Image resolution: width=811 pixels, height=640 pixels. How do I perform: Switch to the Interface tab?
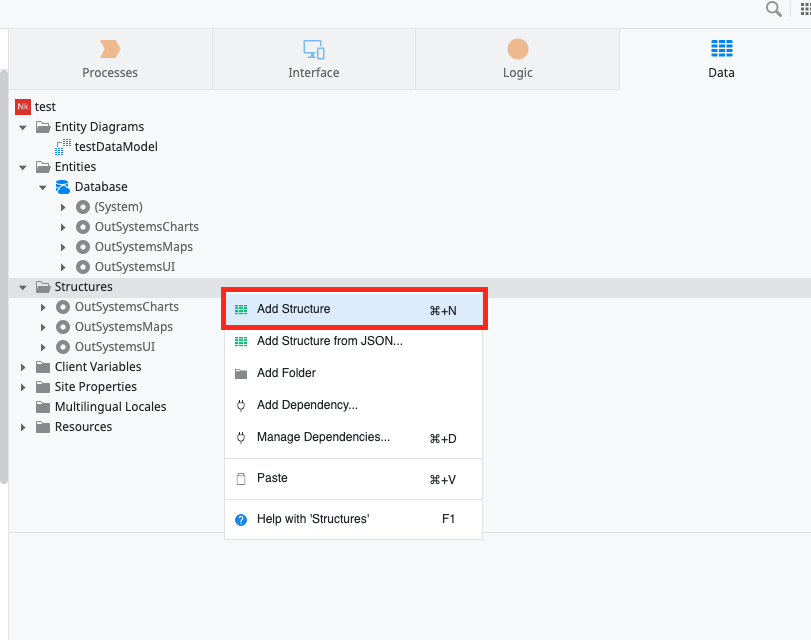[x=314, y=59]
